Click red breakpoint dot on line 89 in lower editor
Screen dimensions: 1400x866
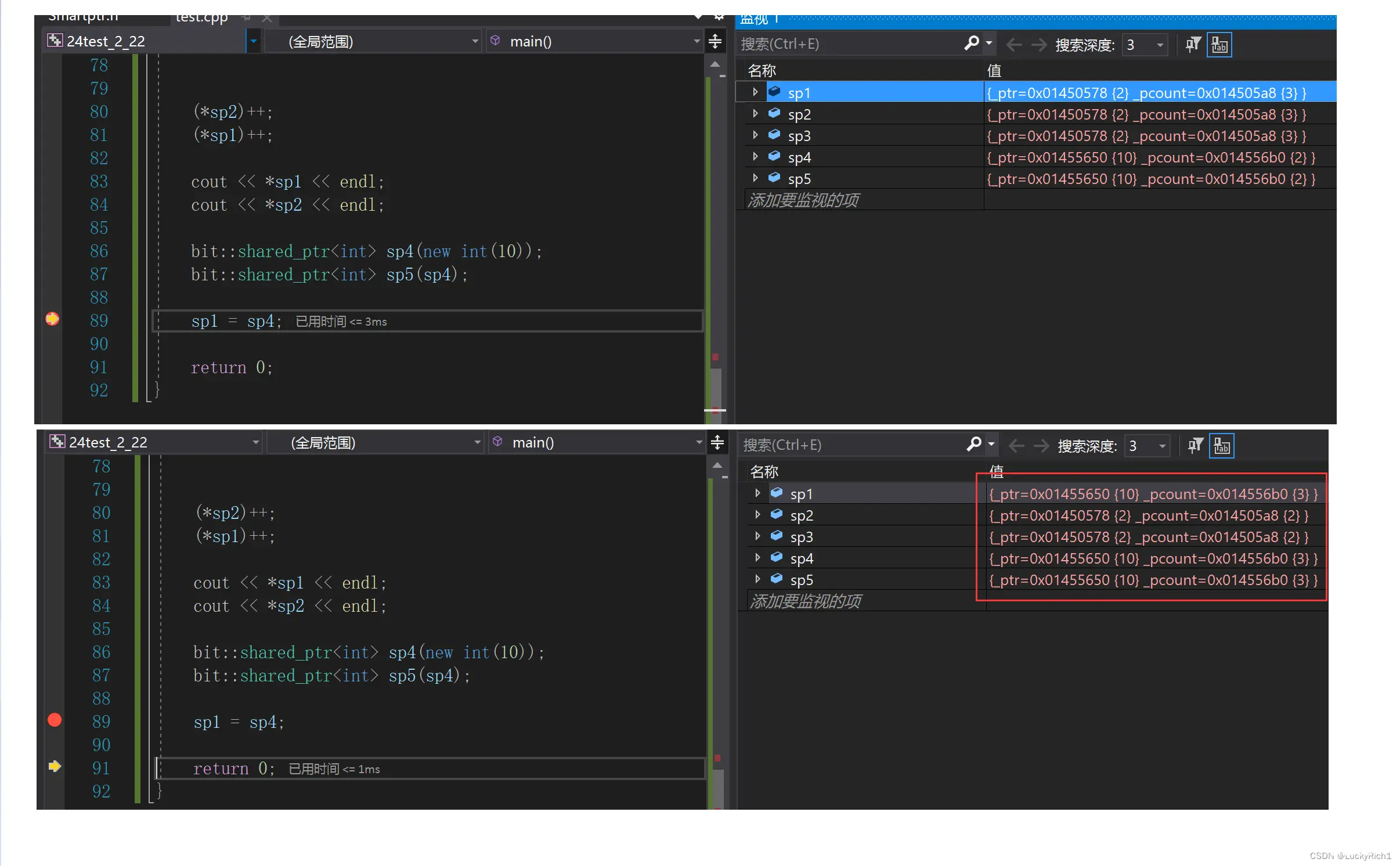55,720
